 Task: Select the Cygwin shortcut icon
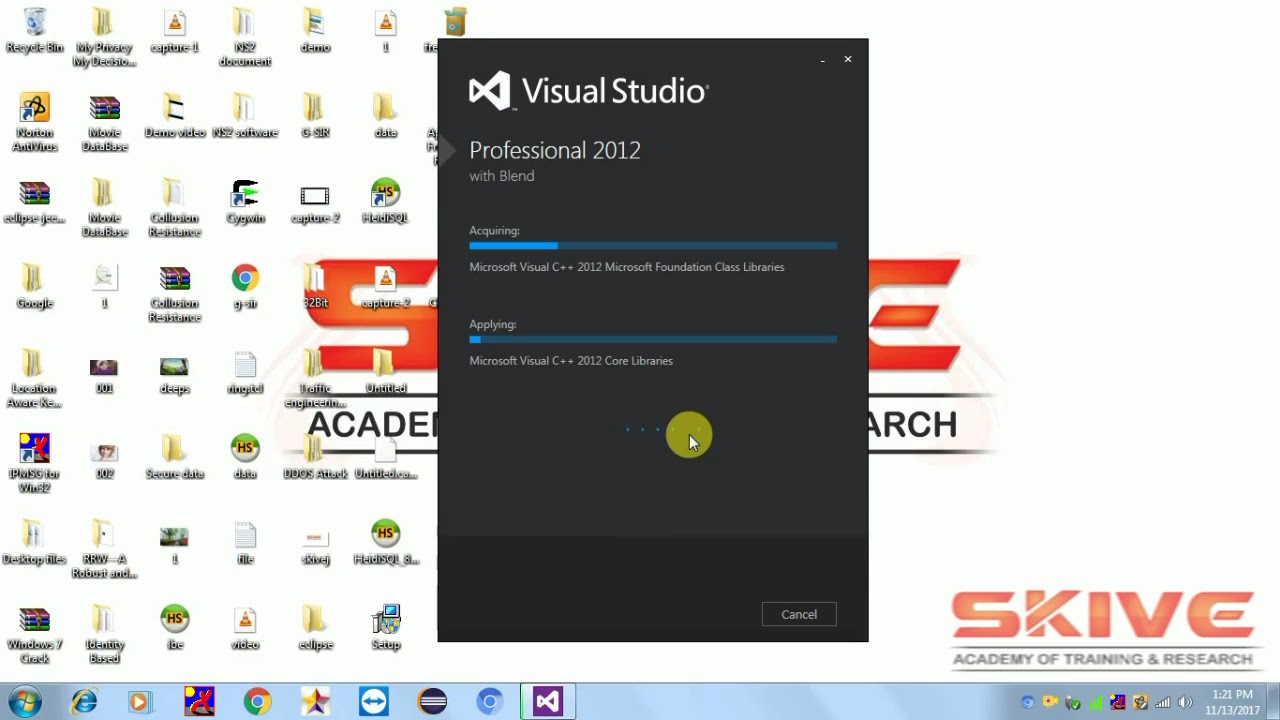tap(245, 202)
